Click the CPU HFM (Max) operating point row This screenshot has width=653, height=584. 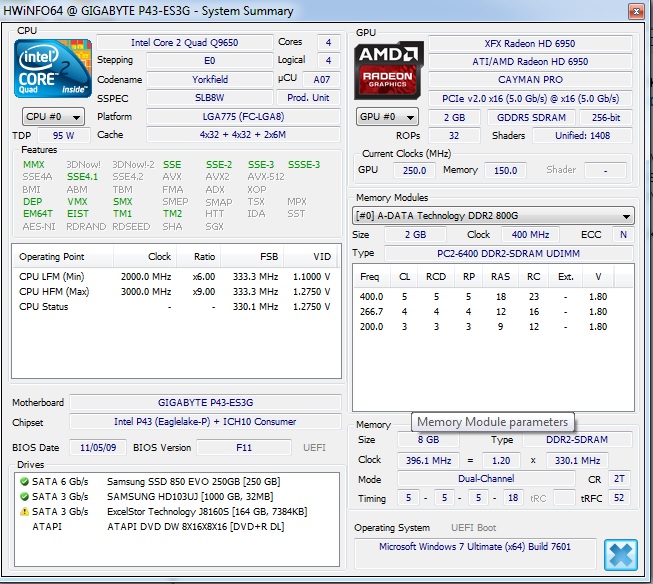click(x=176, y=292)
